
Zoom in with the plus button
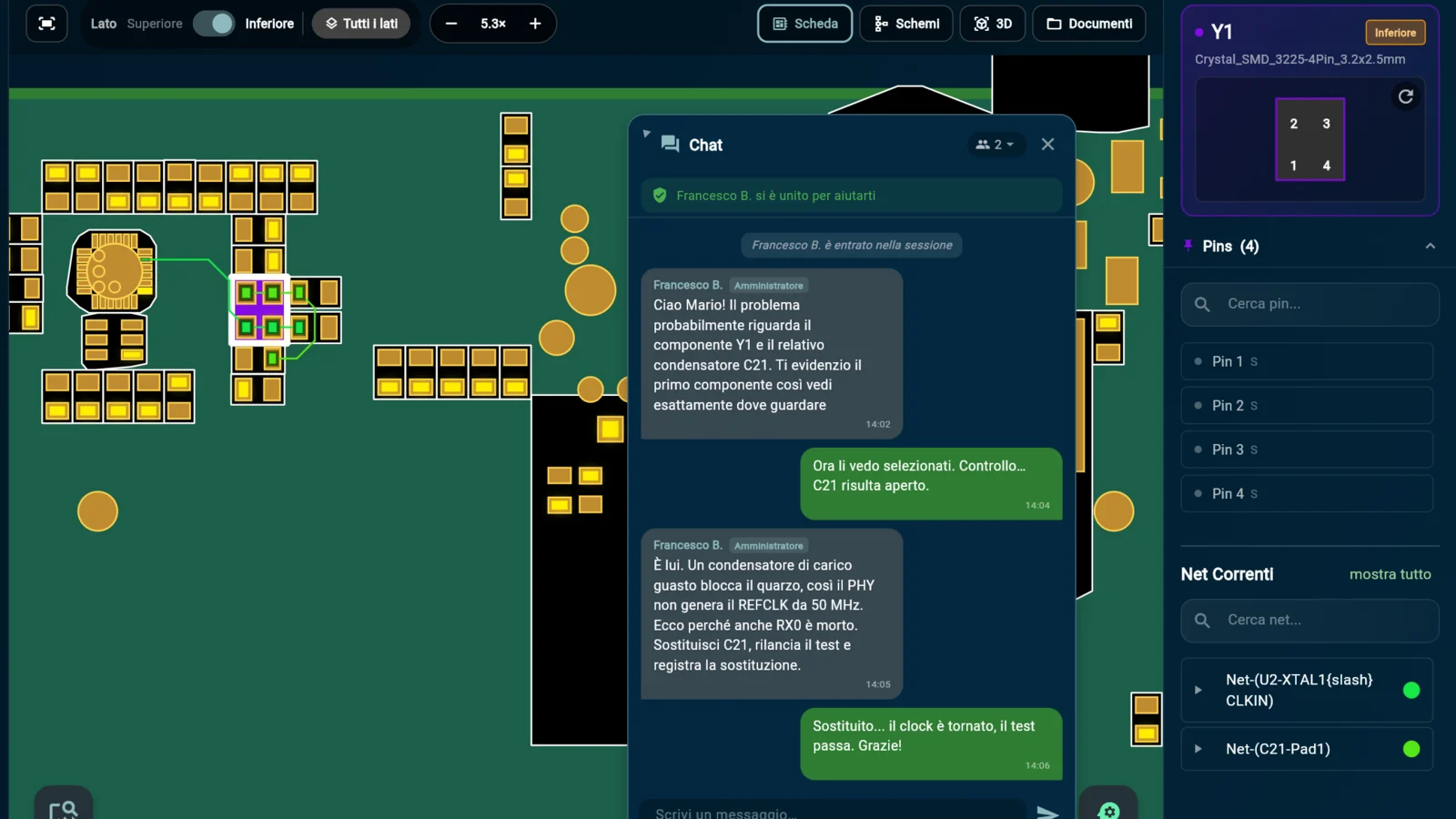(x=535, y=24)
